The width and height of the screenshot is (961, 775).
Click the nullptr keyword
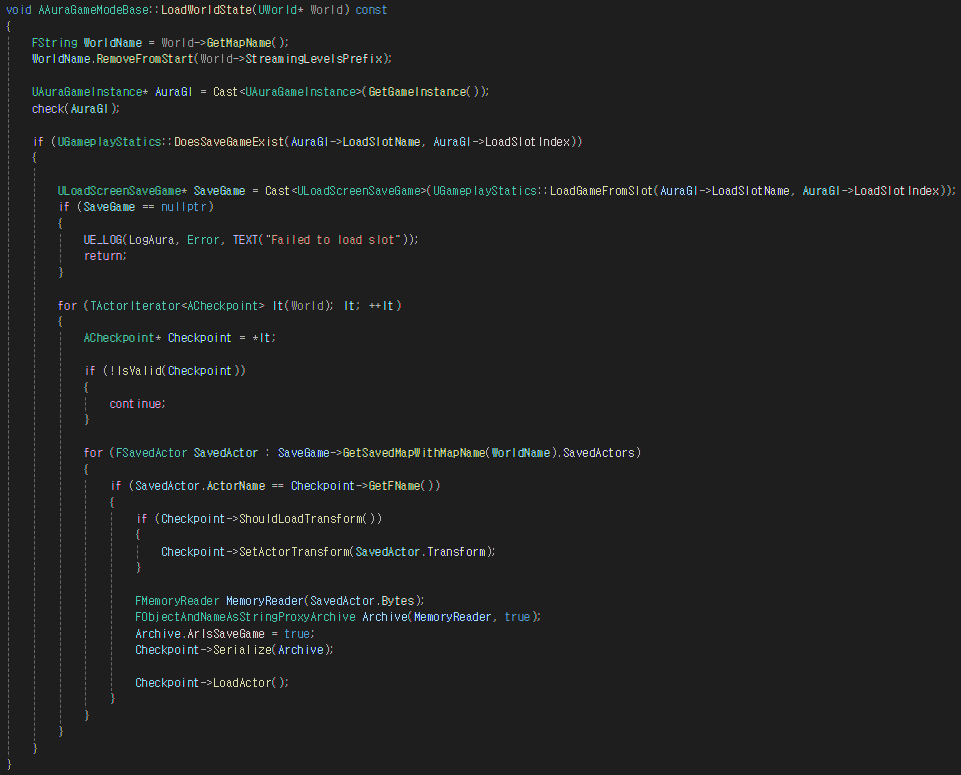(184, 207)
